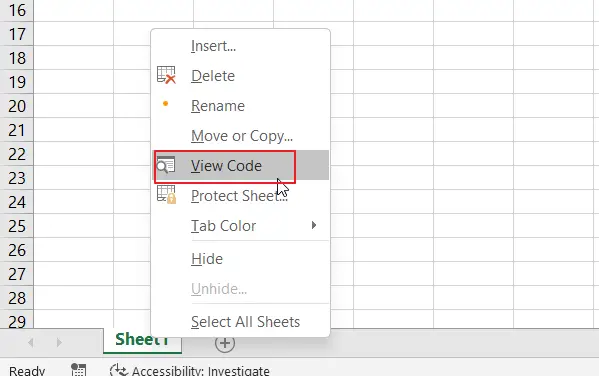Open Move or Copy... dialog
This screenshot has height=376, width=599.
(241, 136)
